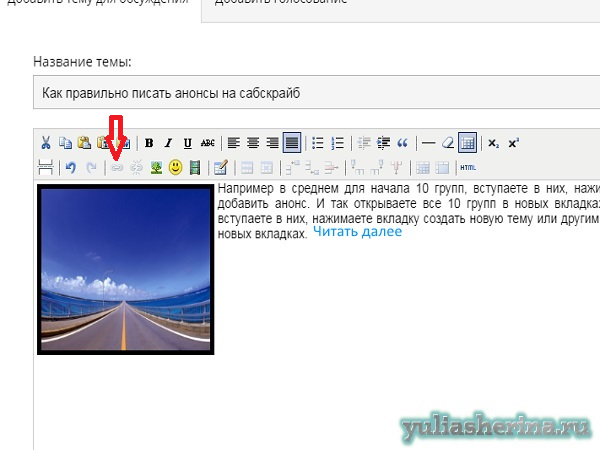Image resolution: width=600 pixels, height=450 pixels.
Task: Open the HTML source editor
Action: 468,168
